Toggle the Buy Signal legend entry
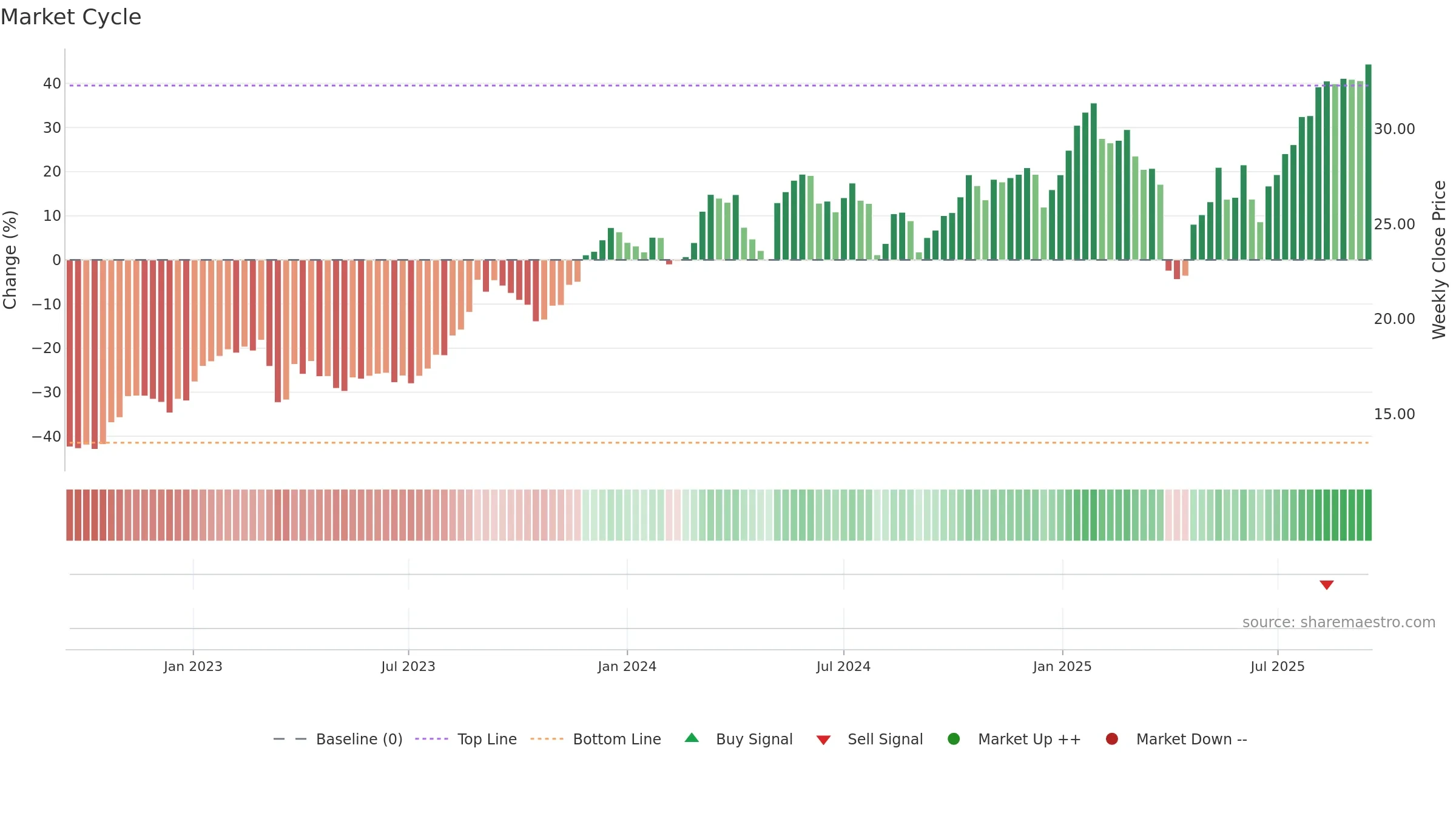The width and height of the screenshot is (1456, 819). tap(738, 739)
